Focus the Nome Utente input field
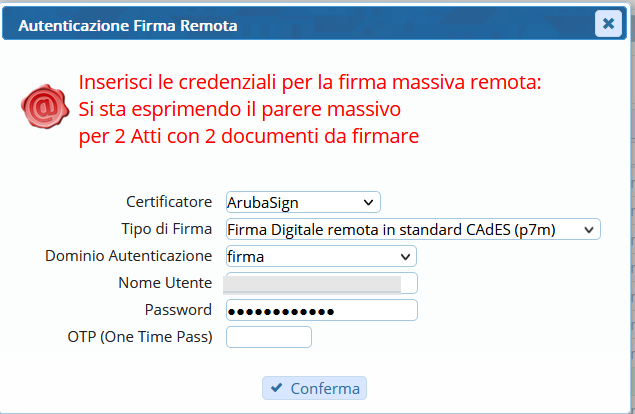The height and width of the screenshot is (414, 635). coord(321,283)
